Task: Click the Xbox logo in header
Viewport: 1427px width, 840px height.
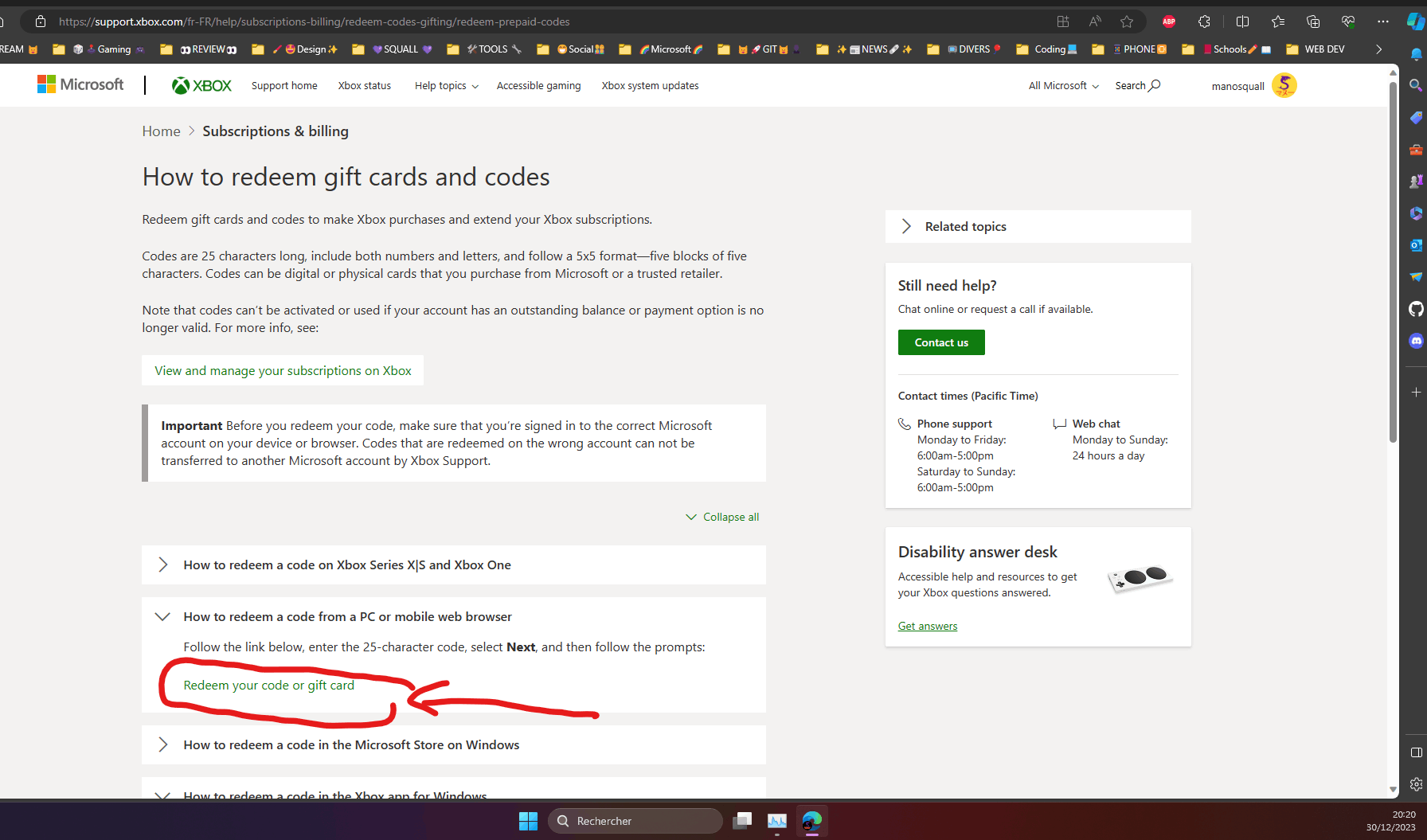Action: coord(201,85)
